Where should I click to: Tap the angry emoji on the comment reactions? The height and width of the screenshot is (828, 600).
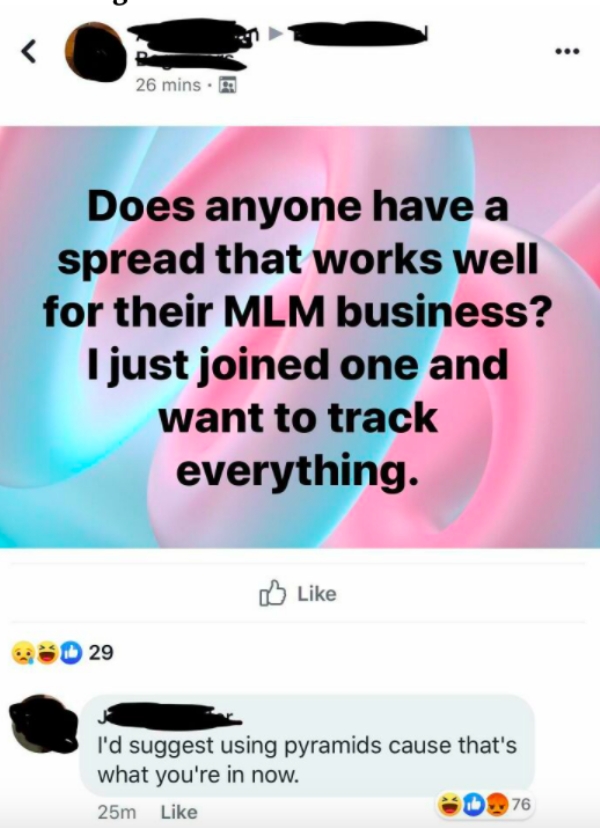pos(496,804)
